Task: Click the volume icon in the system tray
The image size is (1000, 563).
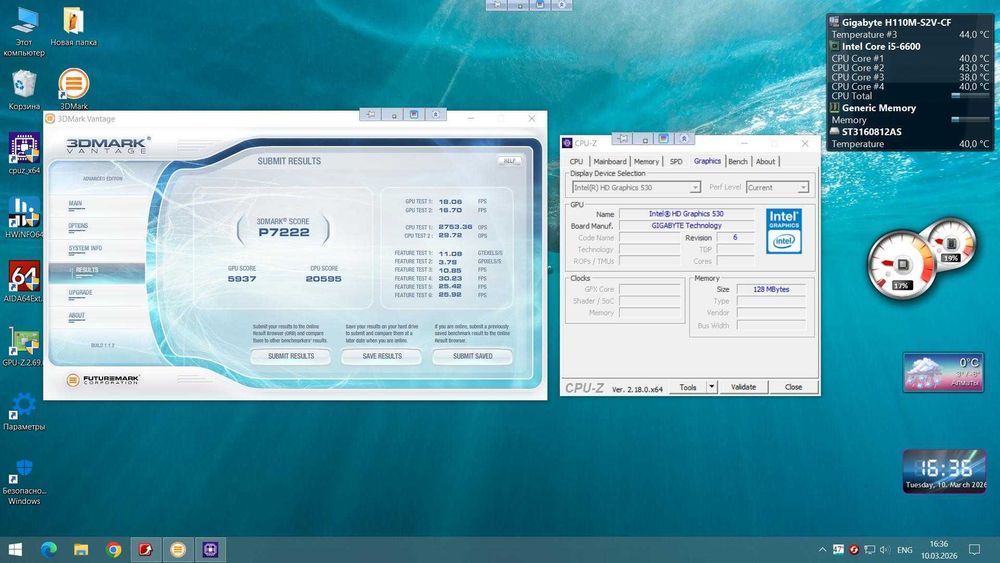Action: pos(885,550)
